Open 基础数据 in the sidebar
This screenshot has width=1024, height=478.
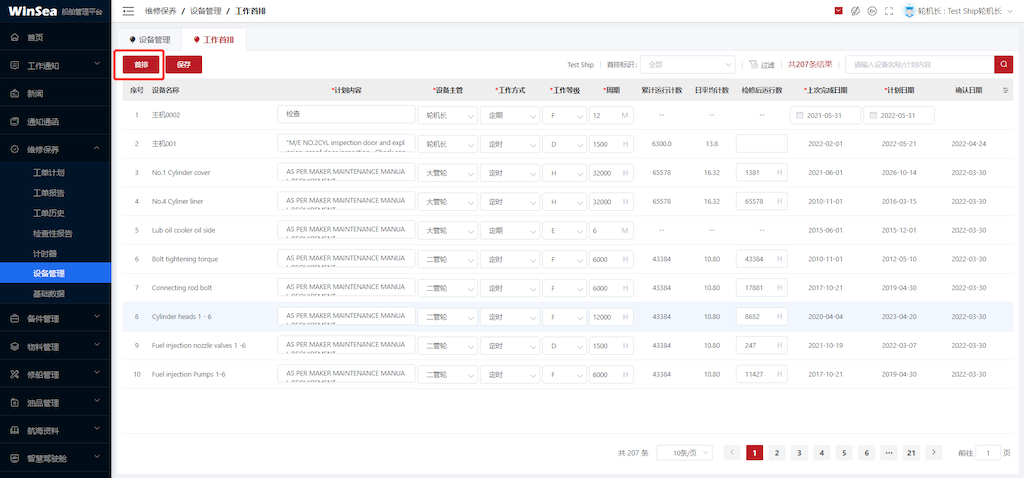coord(48,294)
